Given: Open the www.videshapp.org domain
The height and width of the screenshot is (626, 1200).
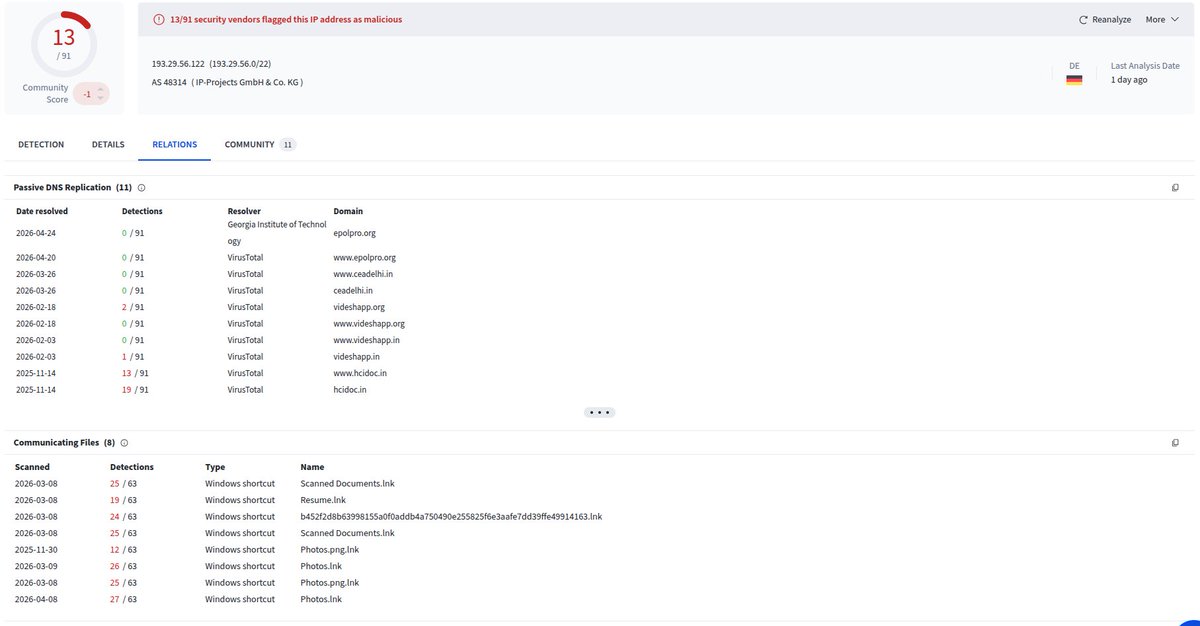Looking at the screenshot, I should click(369, 324).
